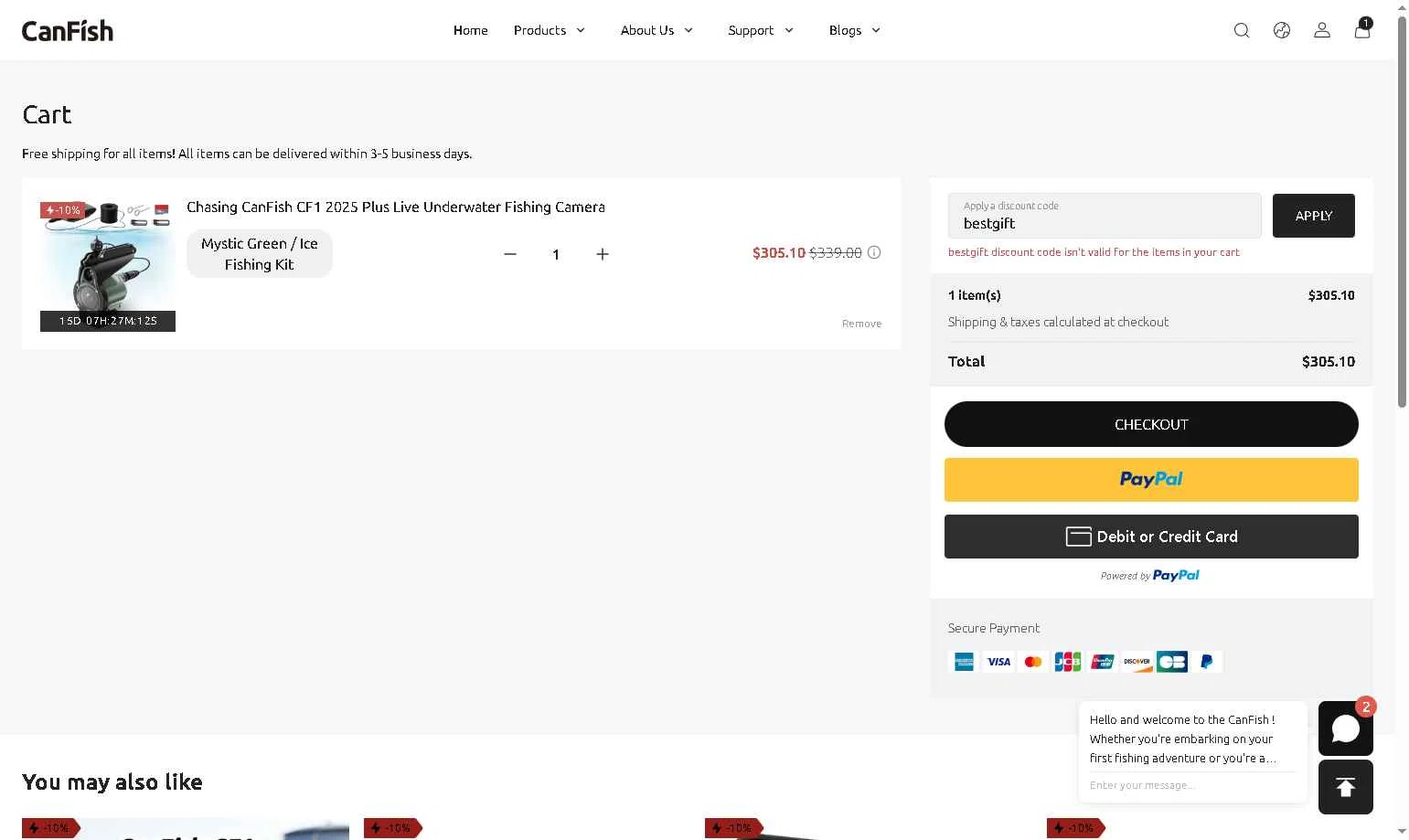
Task: Increase quantity with the plus icon
Action: [603, 254]
